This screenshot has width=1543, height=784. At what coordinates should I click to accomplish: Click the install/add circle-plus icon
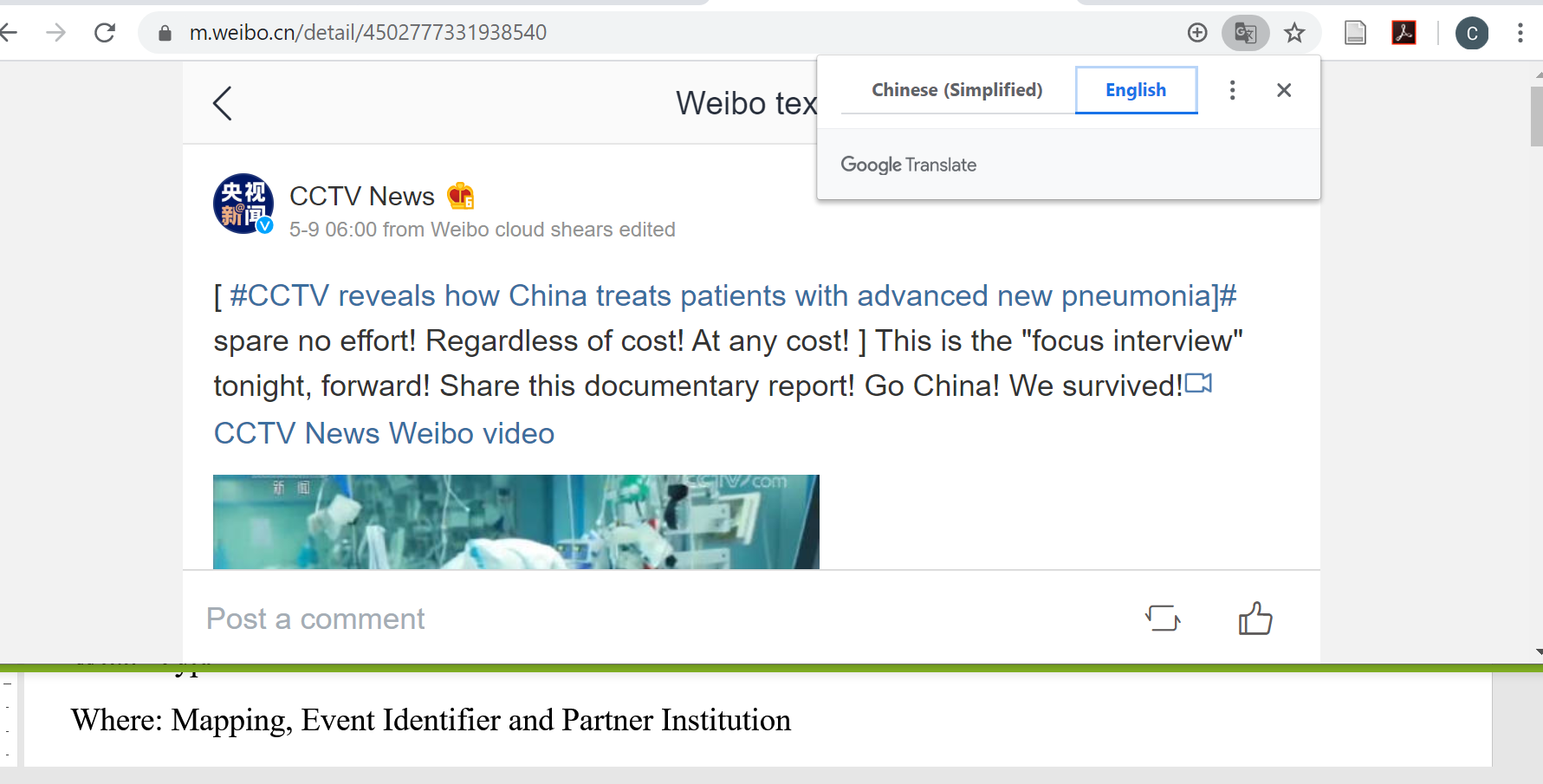[1197, 33]
